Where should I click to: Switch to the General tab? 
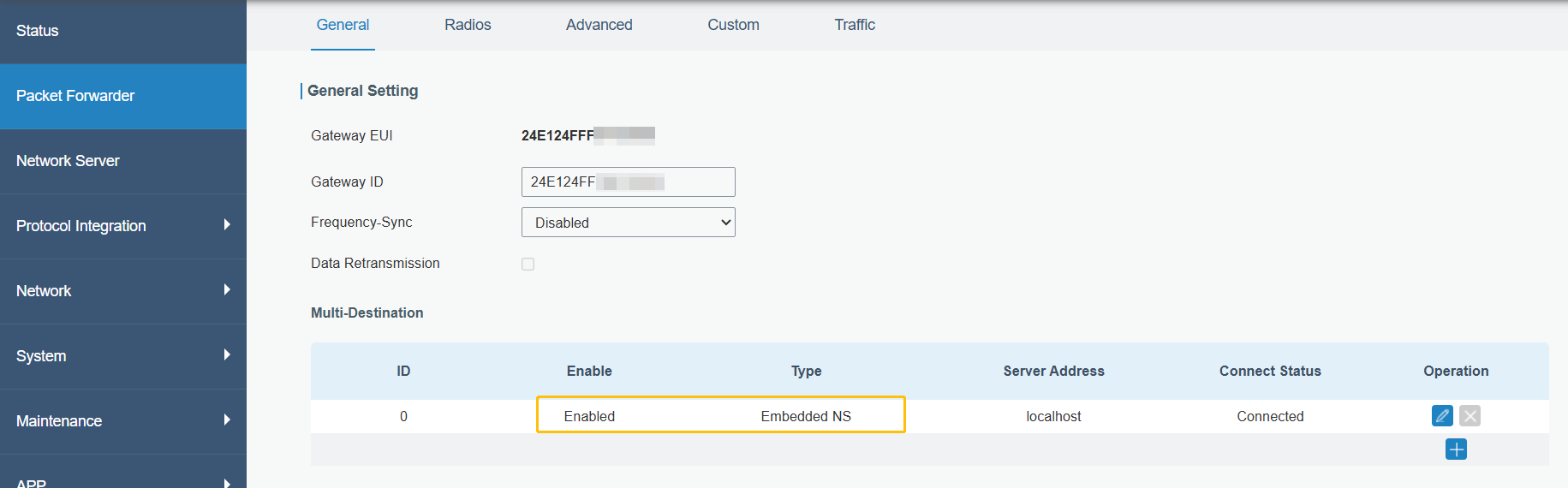[343, 25]
